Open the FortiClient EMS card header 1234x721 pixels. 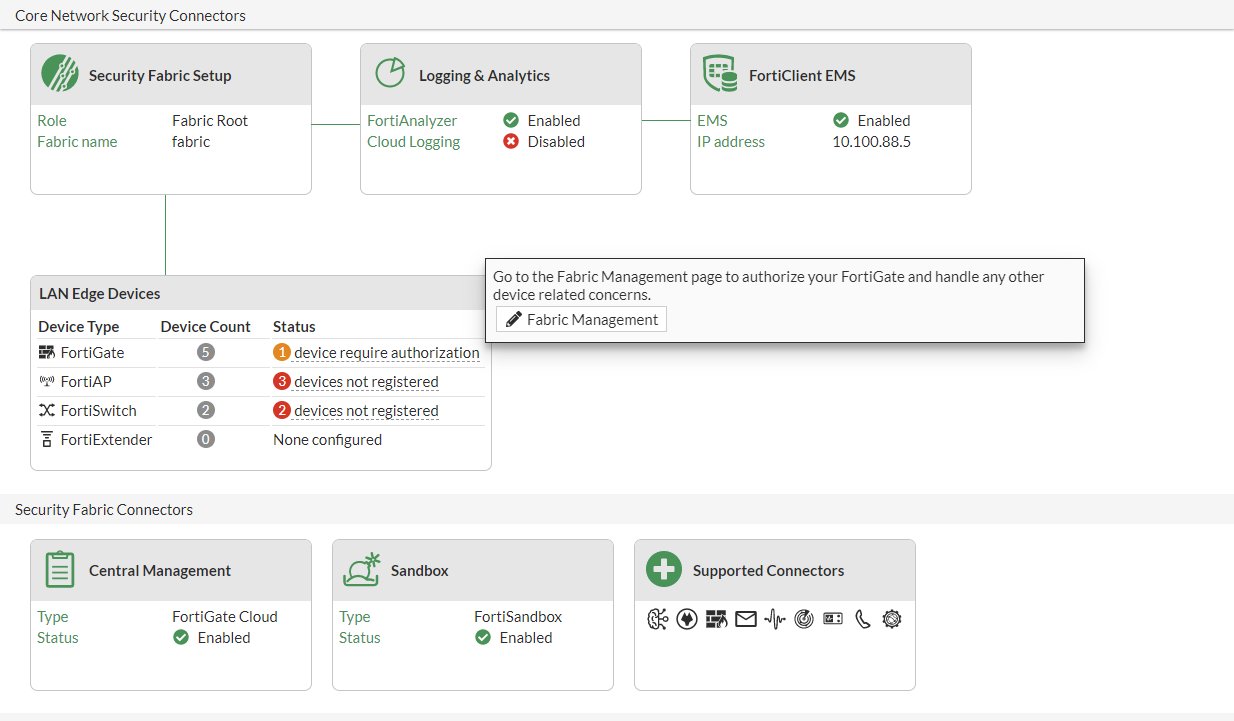click(802, 75)
